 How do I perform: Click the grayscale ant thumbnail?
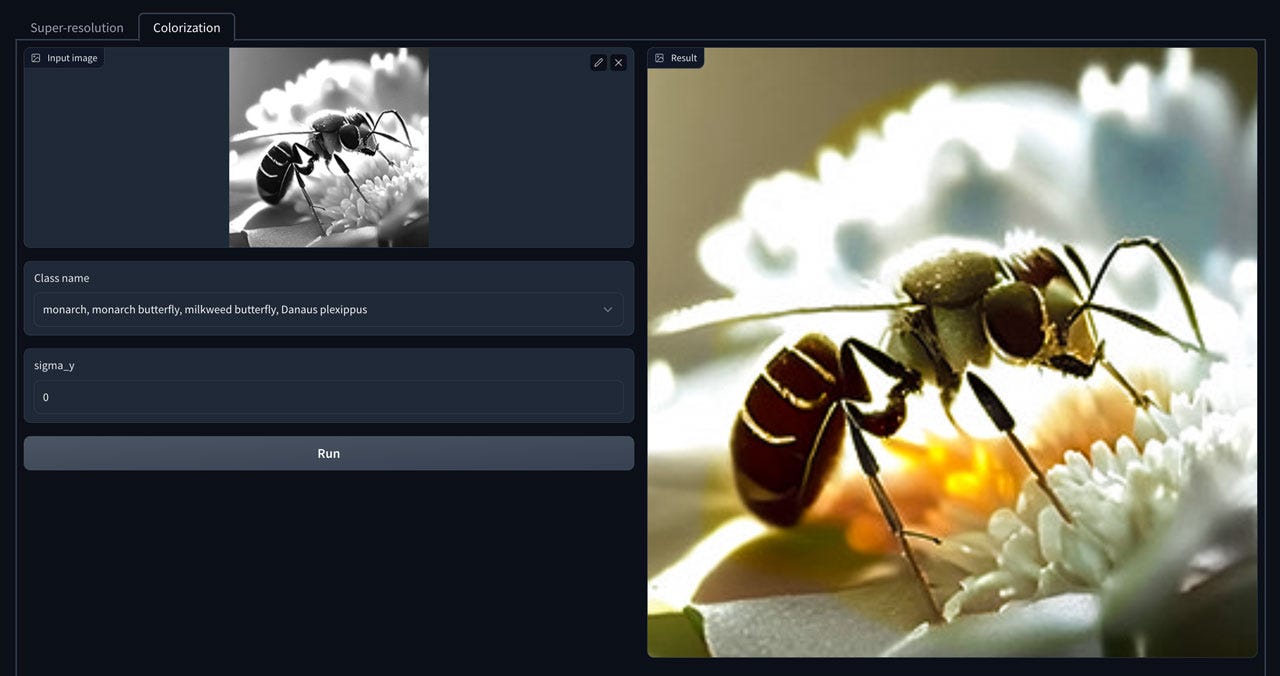pos(328,147)
